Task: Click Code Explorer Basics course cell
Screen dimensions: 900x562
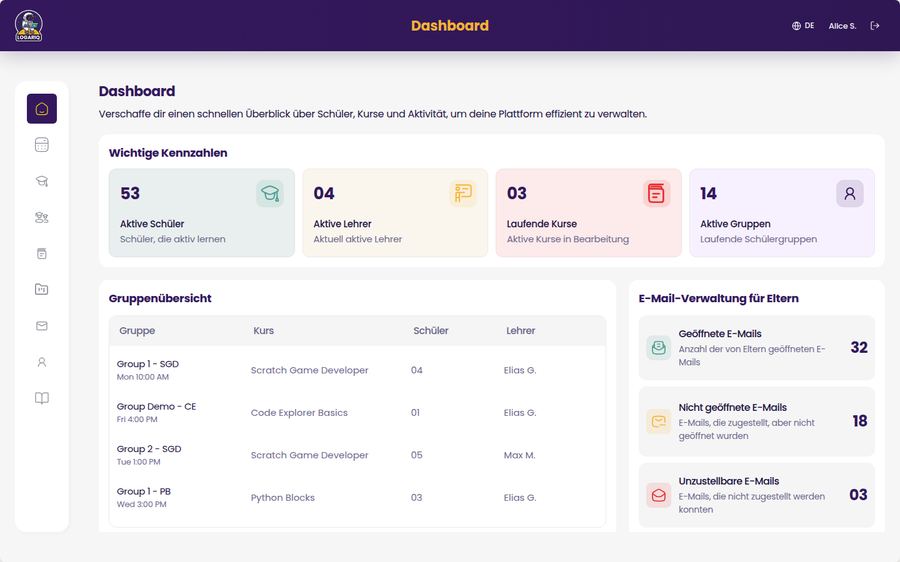Action: [x=299, y=413]
